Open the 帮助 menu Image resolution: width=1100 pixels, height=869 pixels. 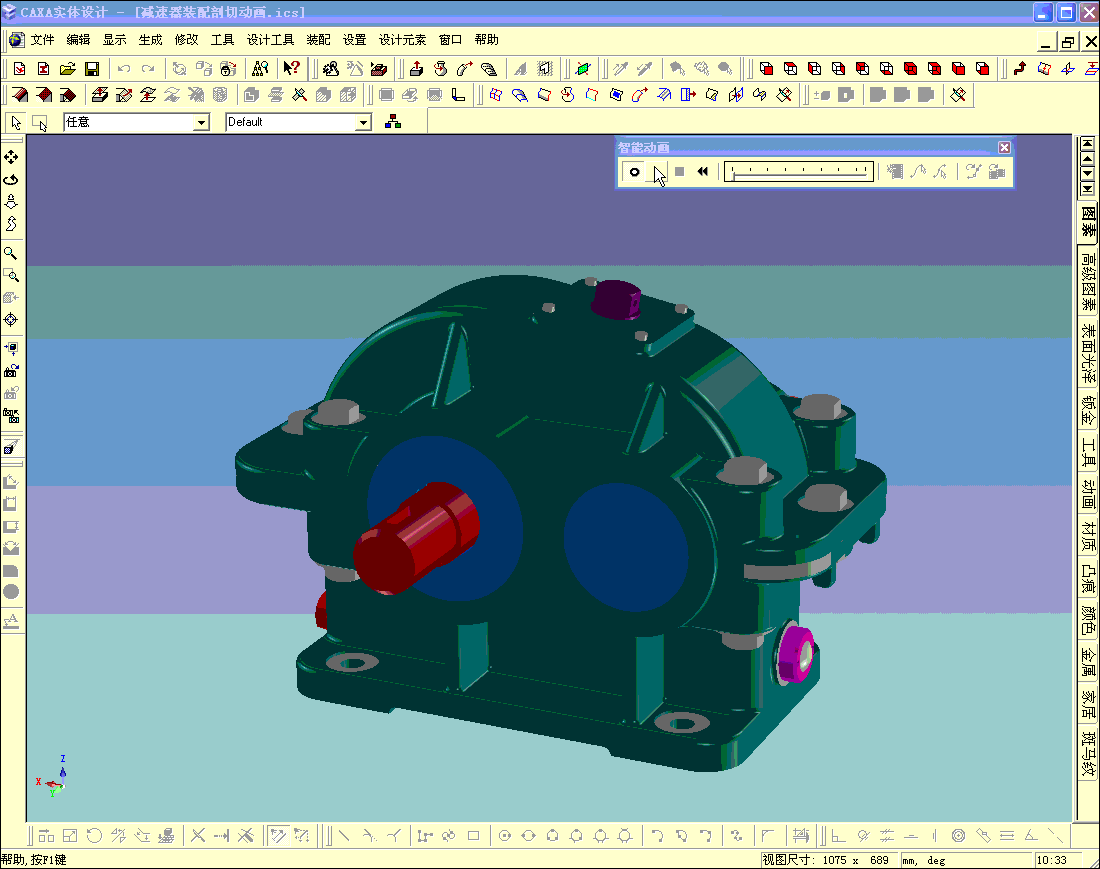(x=486, y=40)
